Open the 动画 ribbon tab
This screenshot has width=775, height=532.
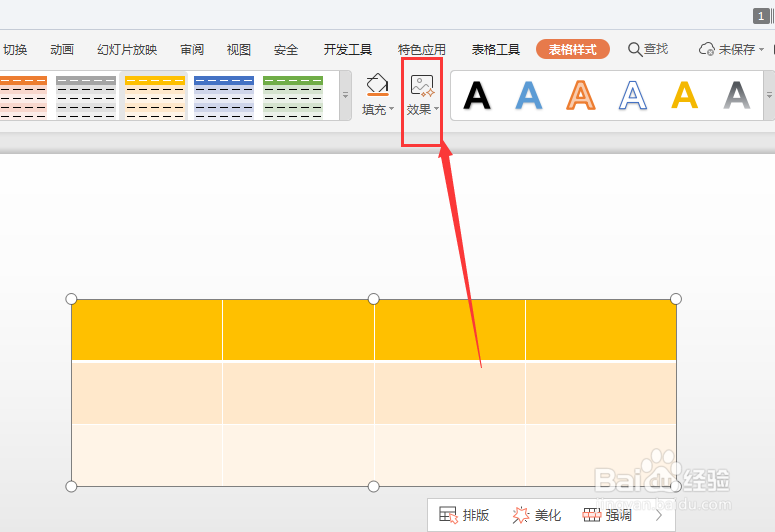point(62,49)
